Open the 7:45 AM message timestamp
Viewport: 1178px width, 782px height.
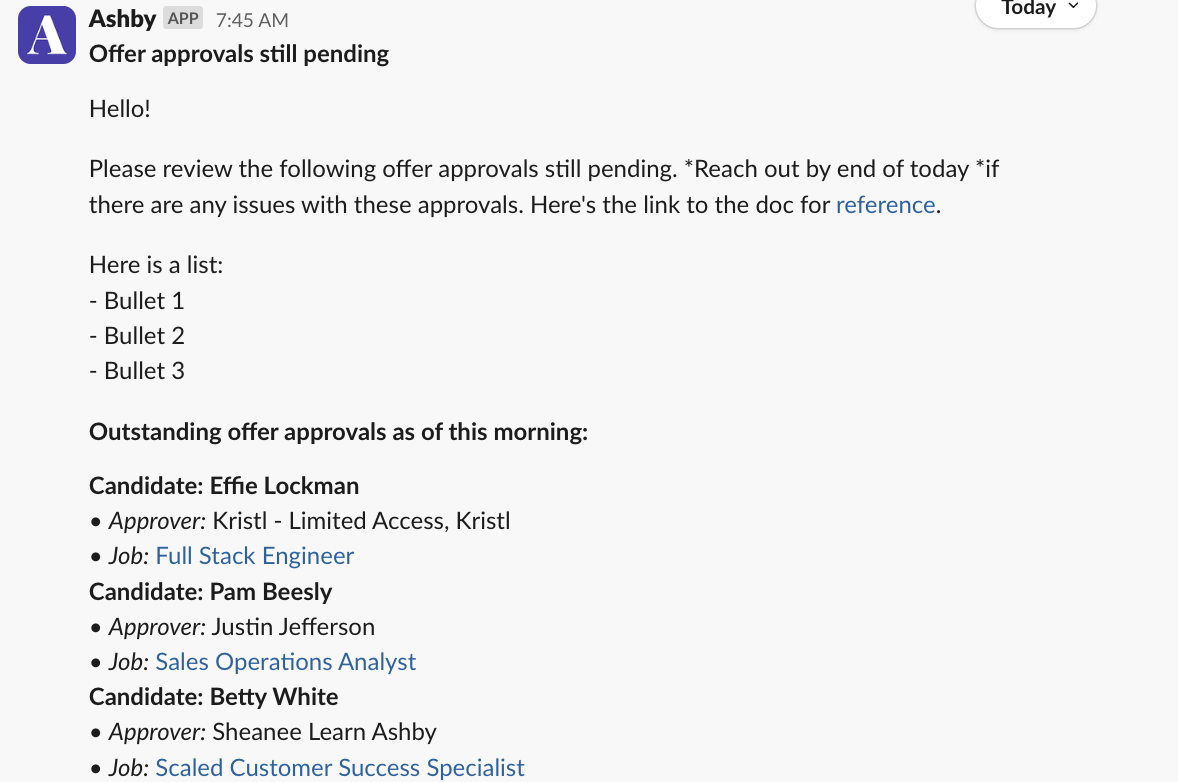click(252, 20)
